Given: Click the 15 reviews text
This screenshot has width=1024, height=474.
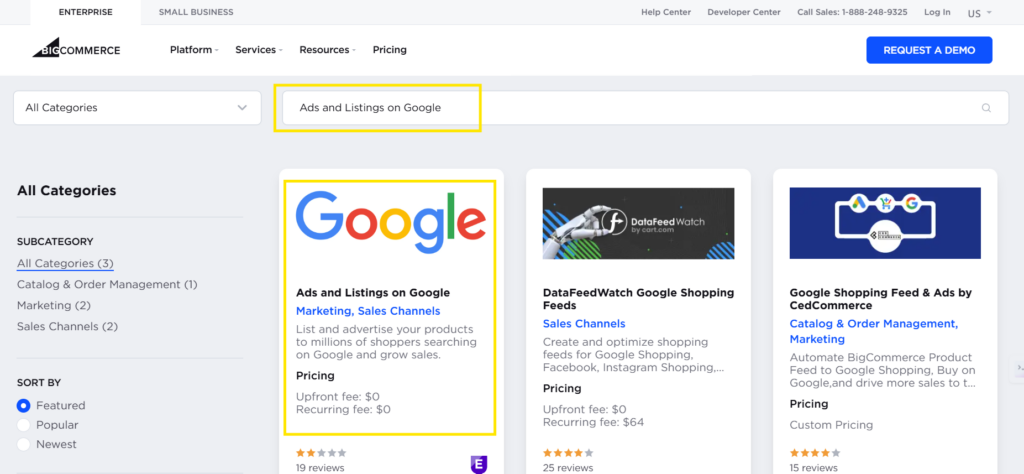Looking at the screenshot, I should click(814, 468).
